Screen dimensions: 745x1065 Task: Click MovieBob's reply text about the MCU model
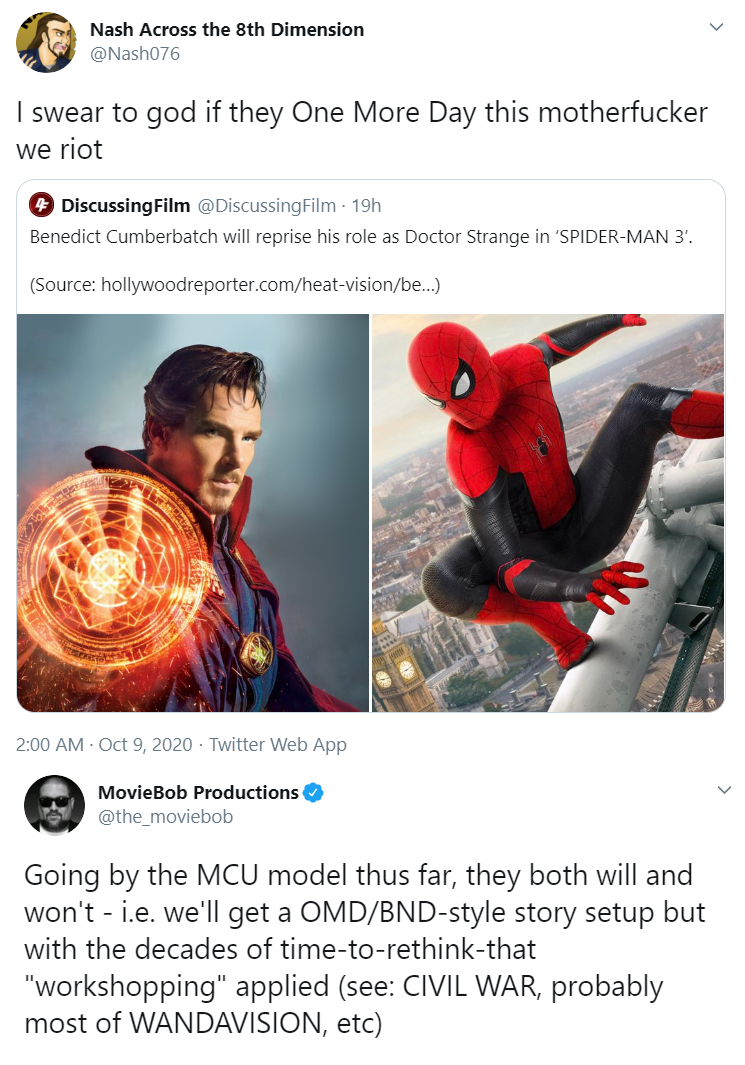(x=365, y=949)
